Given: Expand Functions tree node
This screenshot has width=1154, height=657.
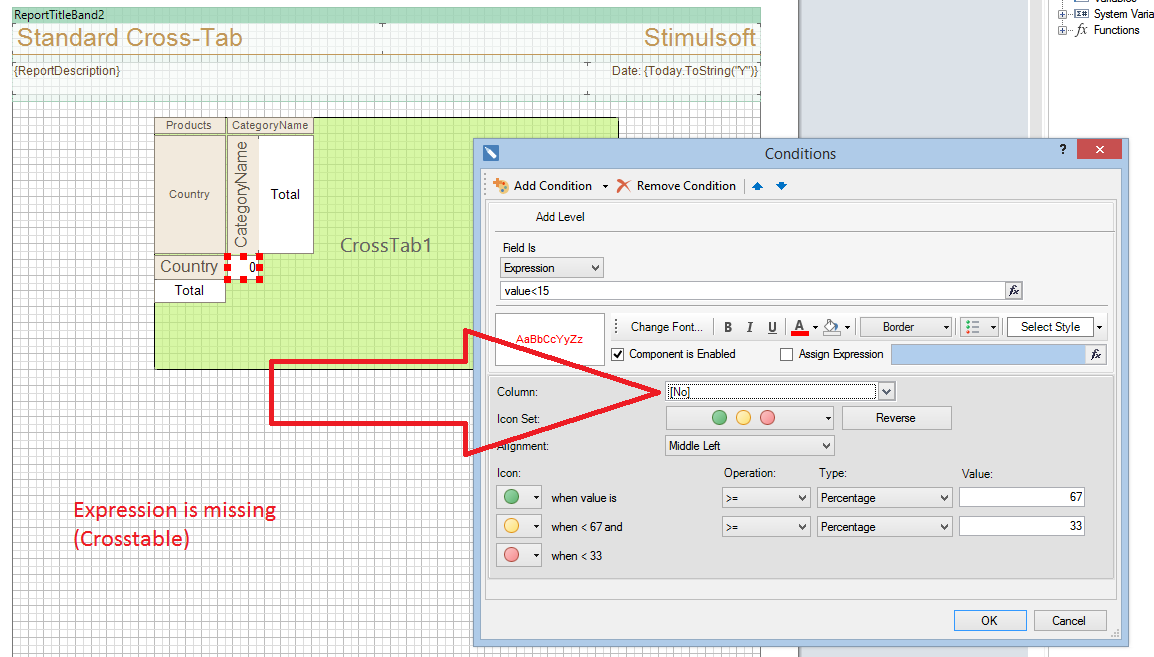Looking at the screenshot, I should pyautogui.click(x=1062, y=30).
